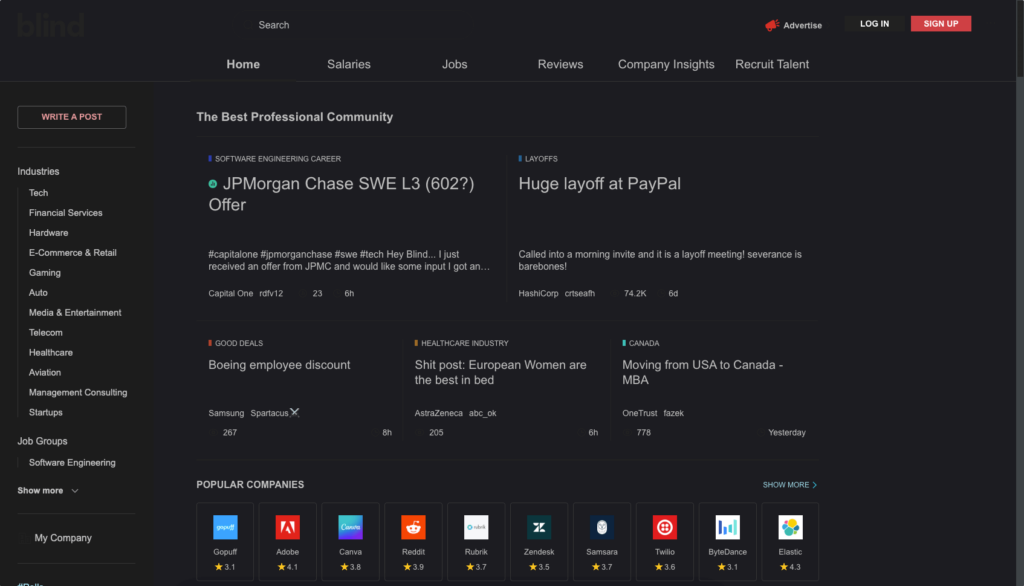Click SHOW MORE chevron for popular companies
1024x586 pixels.
pyautogui.click(x=814, y=485)
